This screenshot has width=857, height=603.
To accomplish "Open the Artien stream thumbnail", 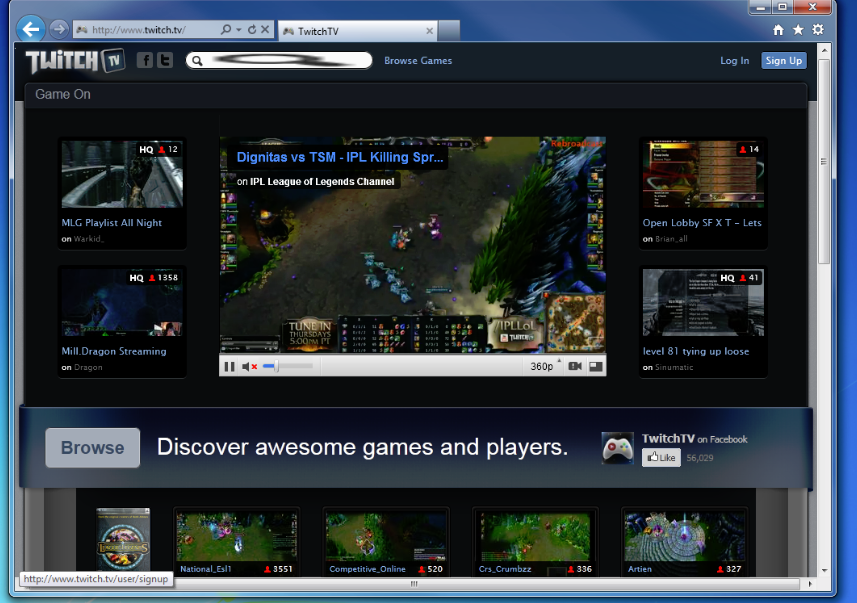I will click(x=684, y=536).
